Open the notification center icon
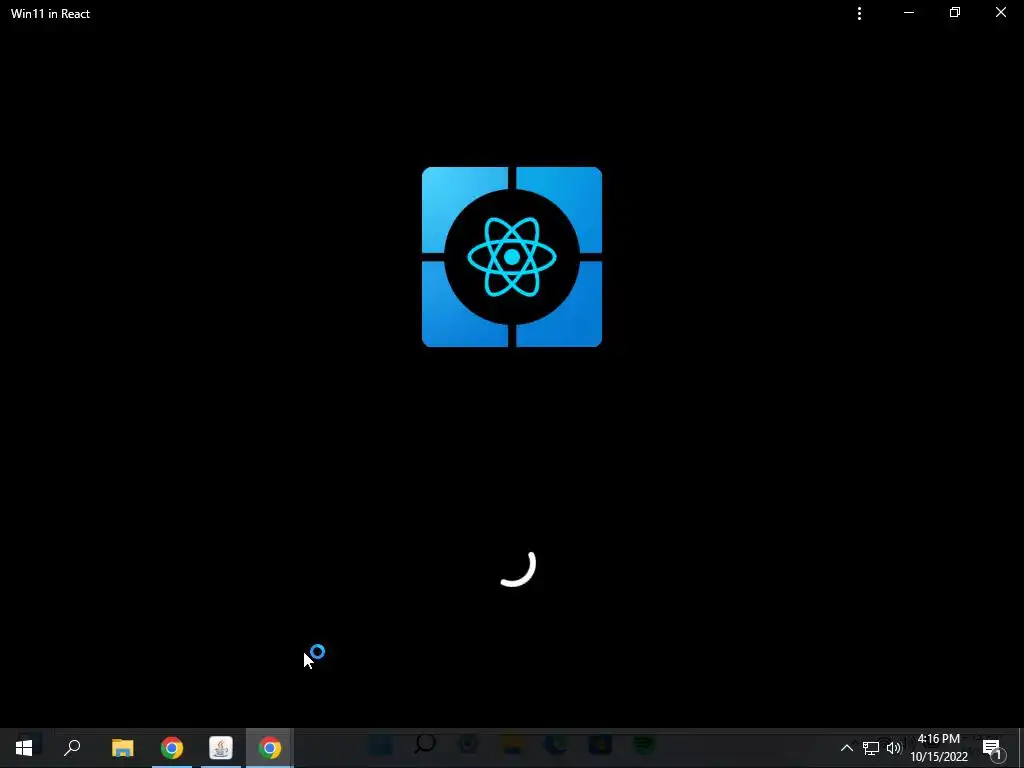The height and width of the screenshot is (768, 1024). pos(993,749)
